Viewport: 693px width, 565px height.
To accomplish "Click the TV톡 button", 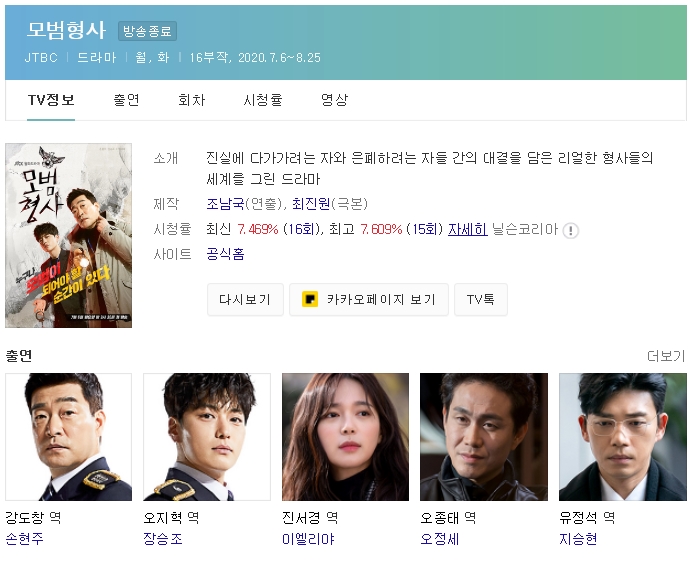I will [481, 300].
